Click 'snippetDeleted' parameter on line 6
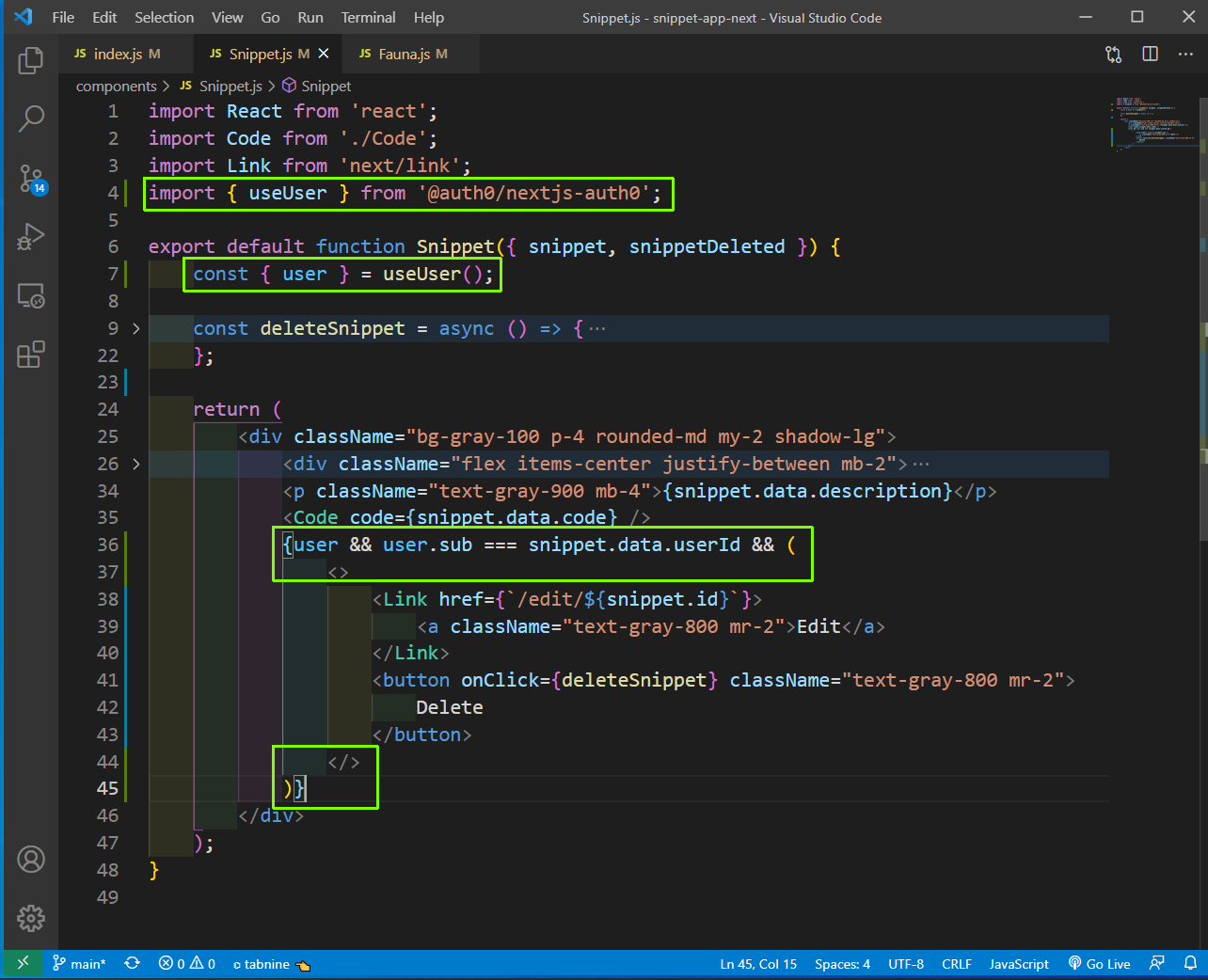 (x=707, y=246)
